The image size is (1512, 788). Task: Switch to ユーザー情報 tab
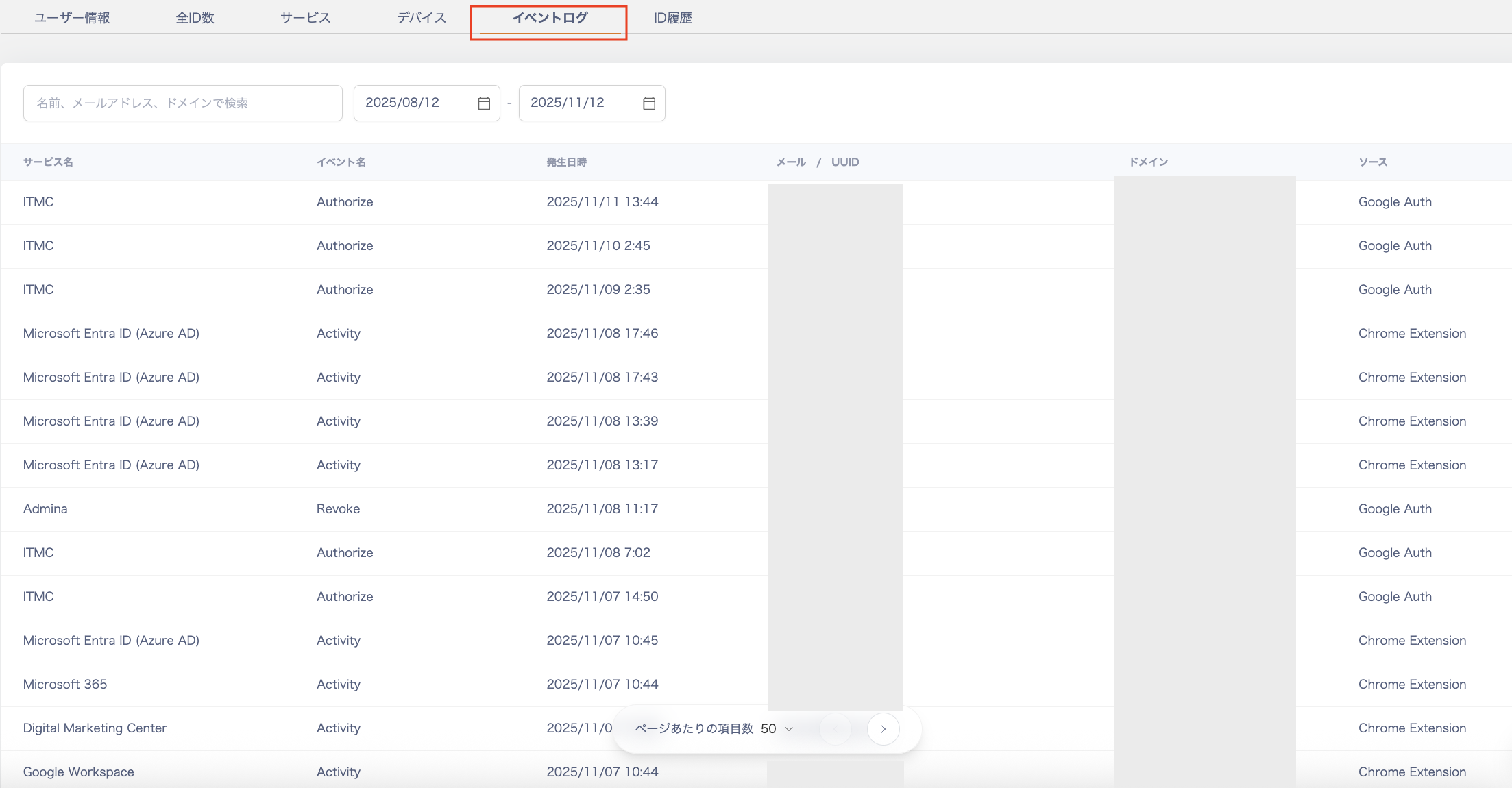tap(72, 18)
